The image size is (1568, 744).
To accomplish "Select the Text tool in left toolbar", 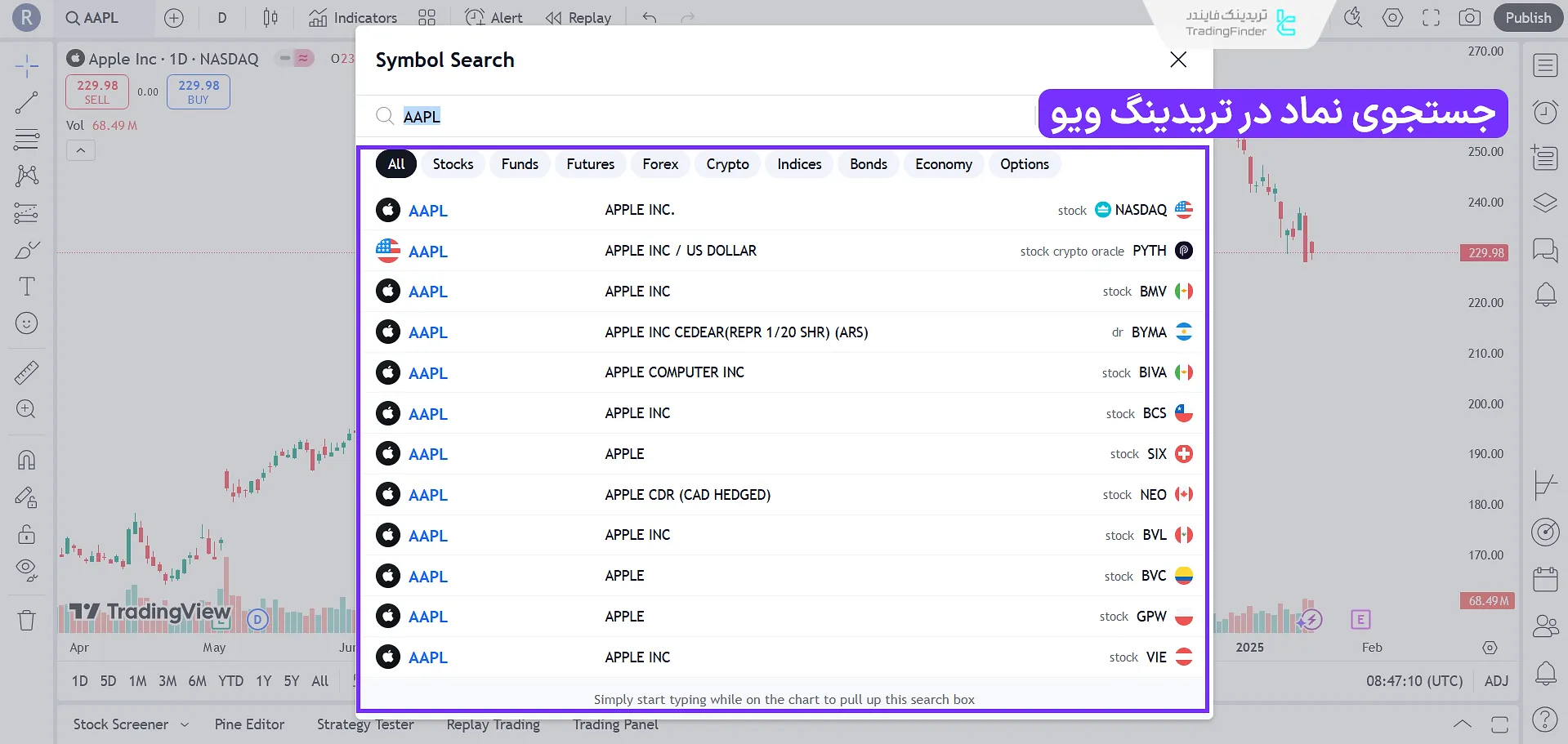I will point(26,287).
